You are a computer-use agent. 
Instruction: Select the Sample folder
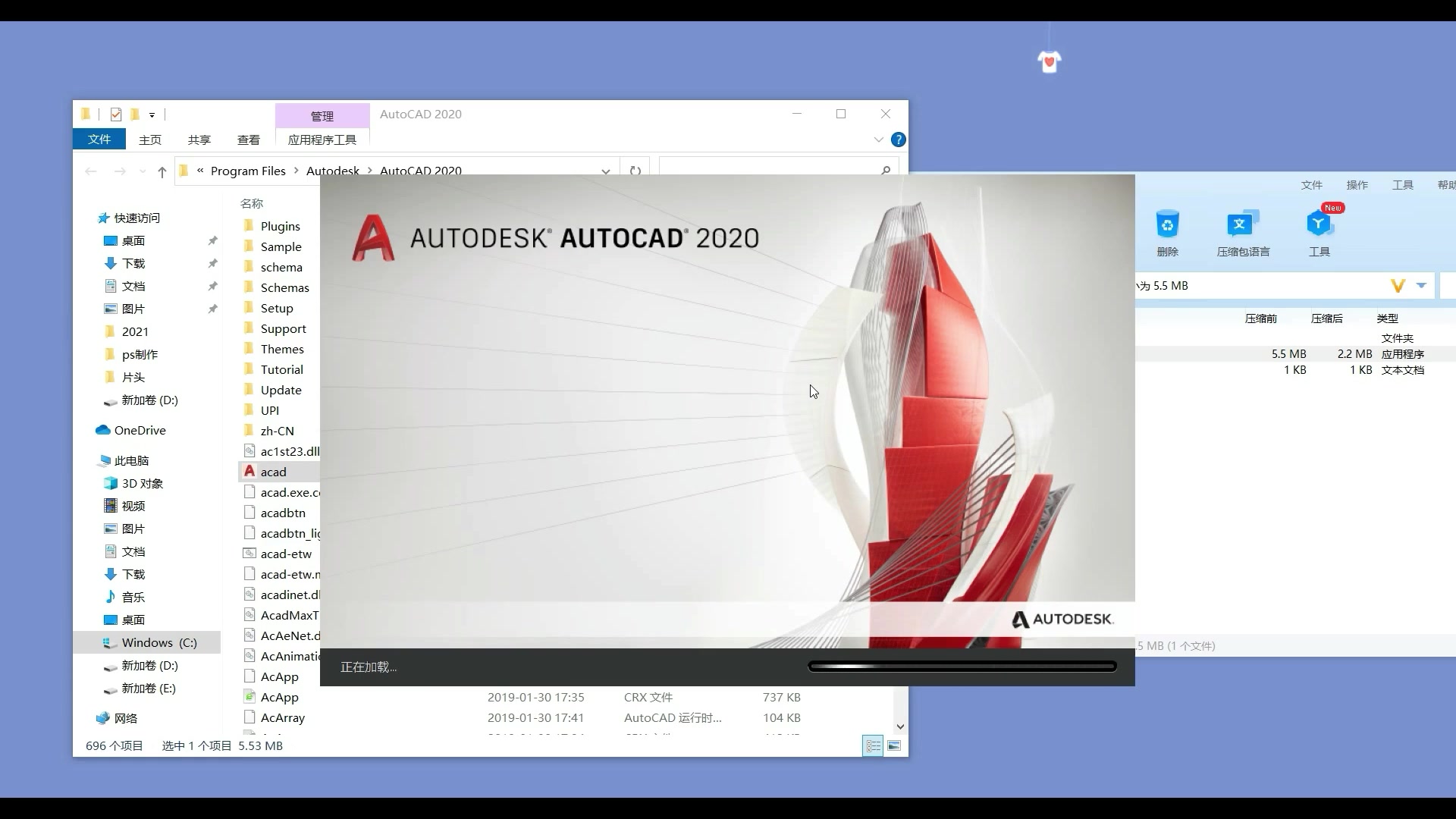click(x=280, y=246)
